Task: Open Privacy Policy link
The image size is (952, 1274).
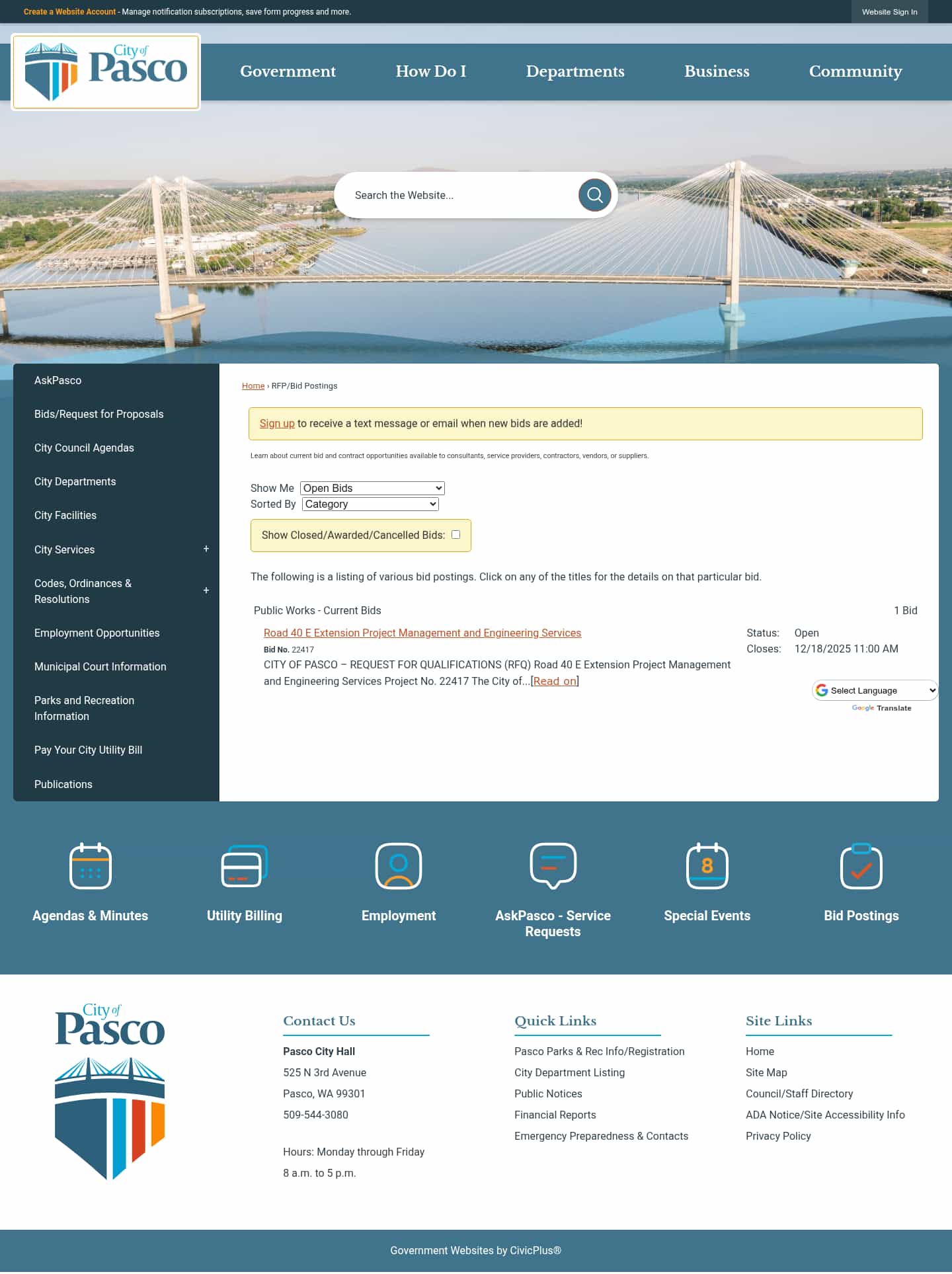Action: click(x=778, y=1136)
